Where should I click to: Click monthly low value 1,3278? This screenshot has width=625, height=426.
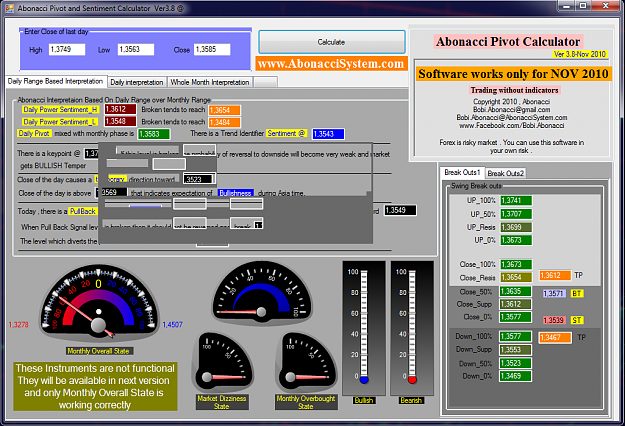(18, 325)
